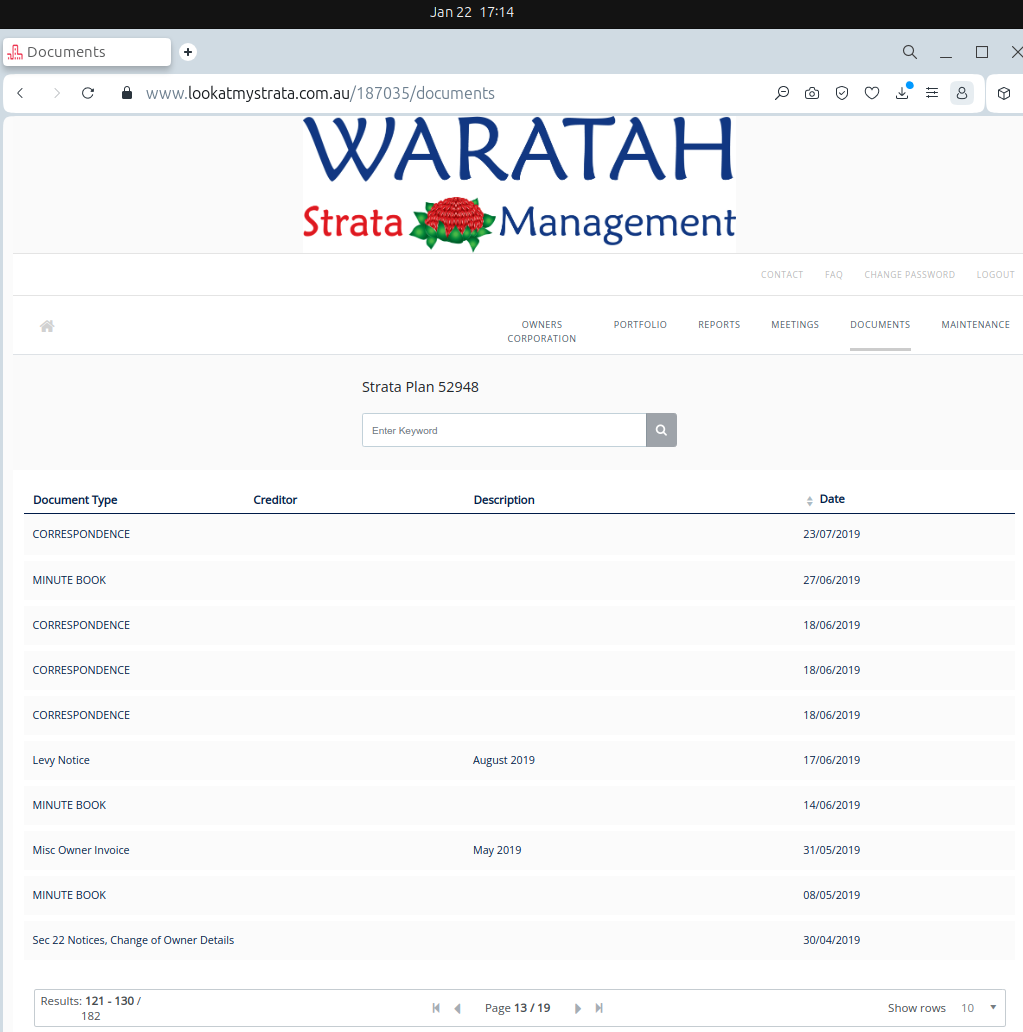The width and height of the screenshot is (1023, 1032).
Task: Open Correspondence dated 23/07/2019
Action: [519, 534]
